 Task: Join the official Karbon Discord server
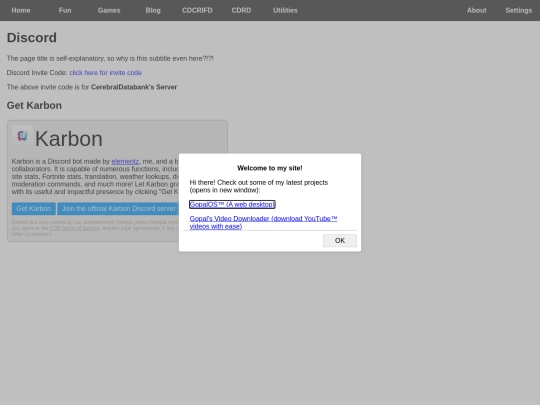click(118, 209)
